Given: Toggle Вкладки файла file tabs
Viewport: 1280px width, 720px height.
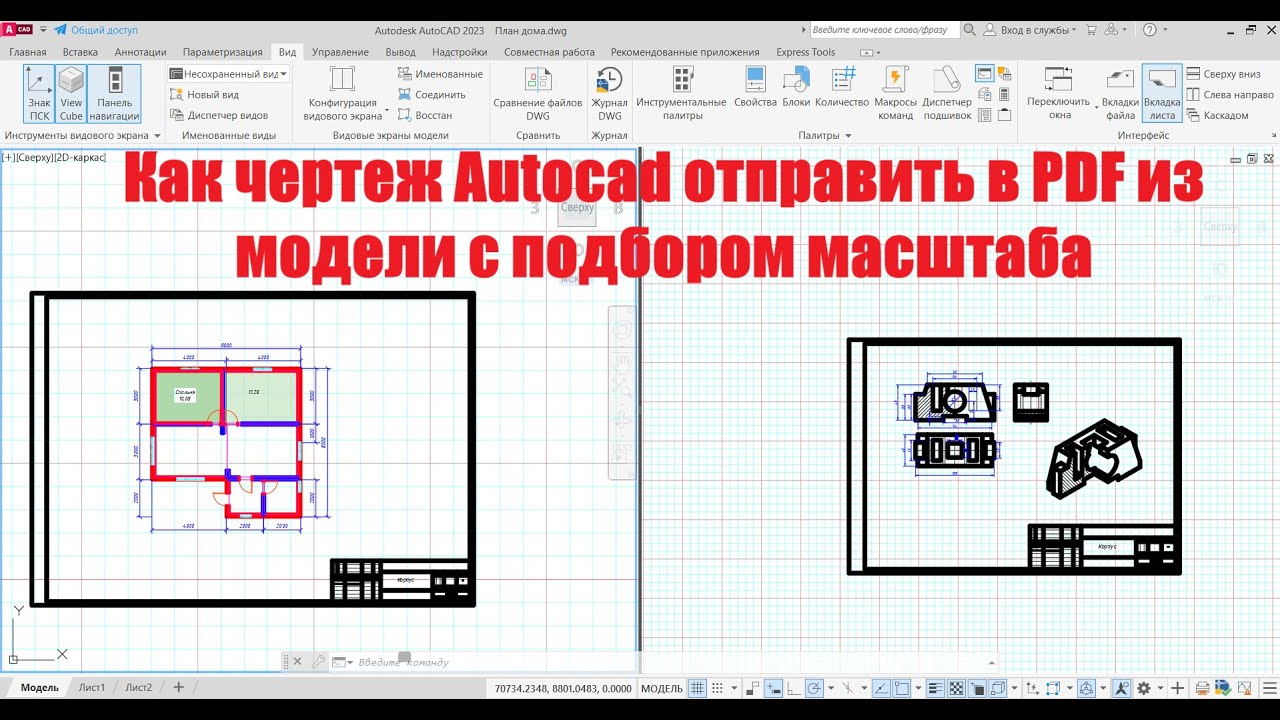Looking at the screenshot, I should pyautogui.click(x=1120, y=94).
